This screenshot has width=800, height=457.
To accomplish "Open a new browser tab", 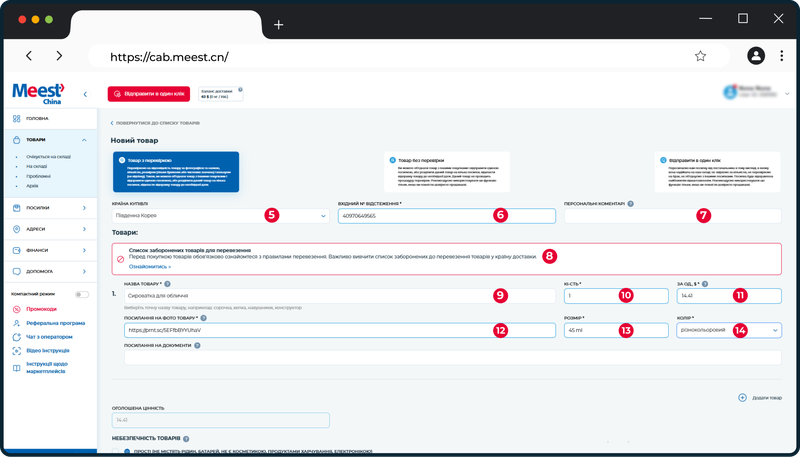I will coord(279,24).
